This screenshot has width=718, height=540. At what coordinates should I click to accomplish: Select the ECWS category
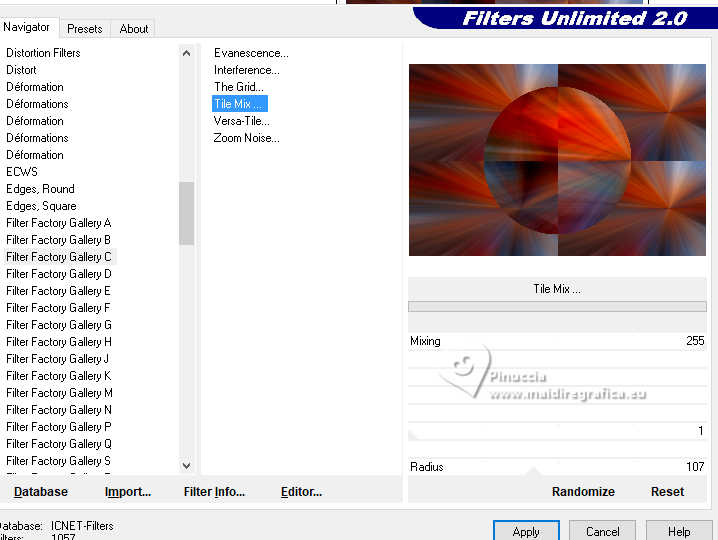[x=22, y=172]
